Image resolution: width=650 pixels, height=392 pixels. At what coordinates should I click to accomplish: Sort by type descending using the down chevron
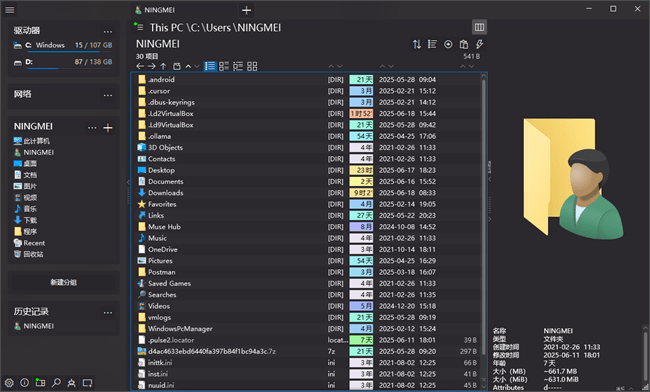pyautogui.click(x=340, y=66)
